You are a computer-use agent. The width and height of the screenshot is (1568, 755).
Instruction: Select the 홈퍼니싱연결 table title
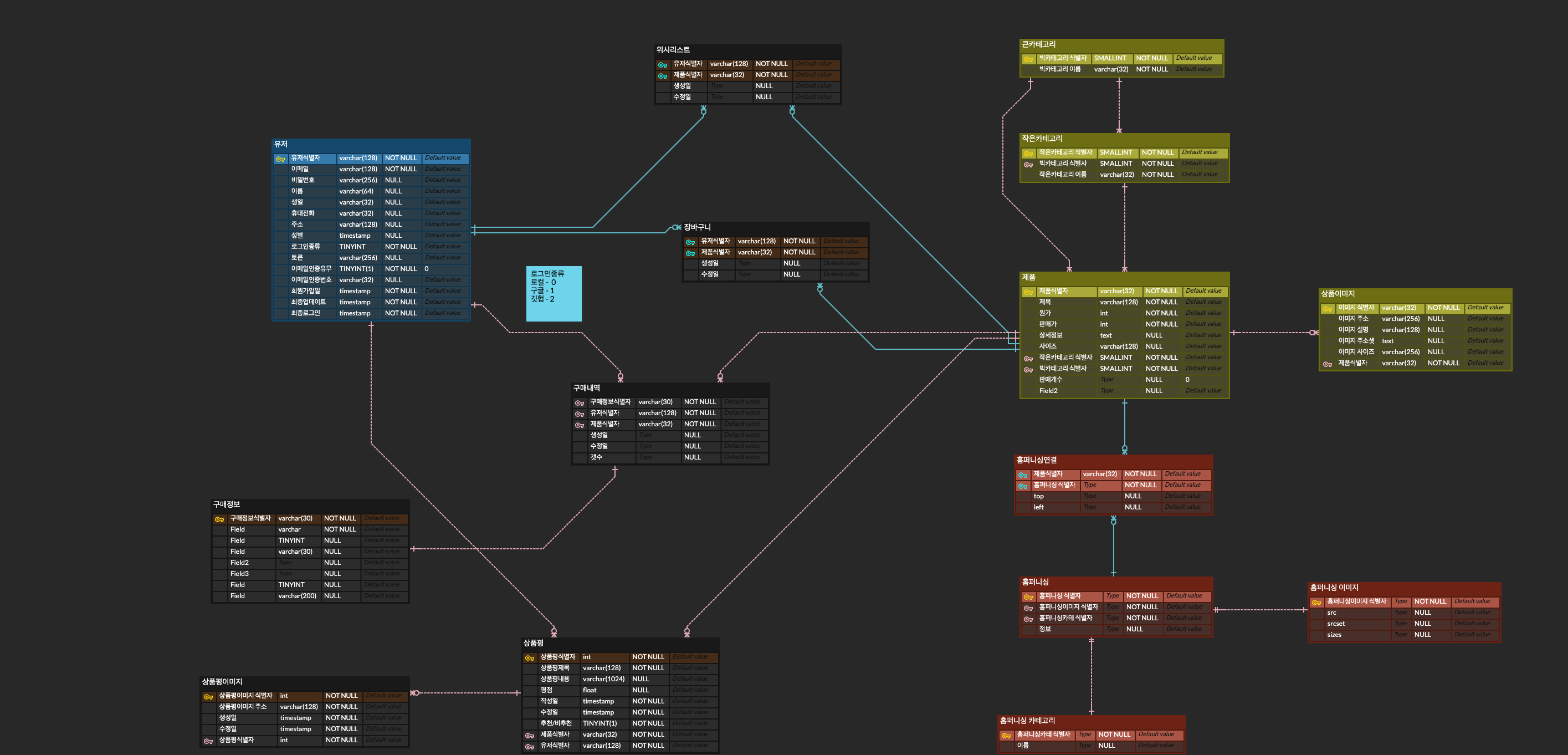[1037, 460]
